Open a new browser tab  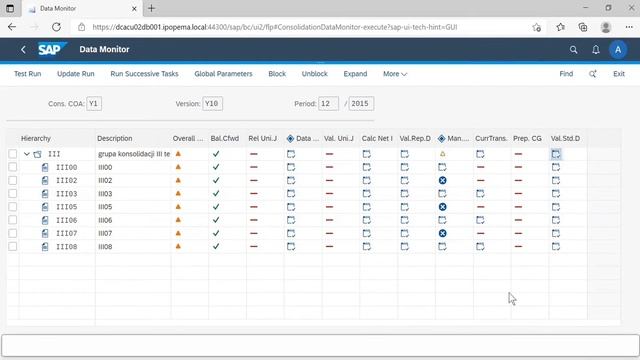(151, 8)
